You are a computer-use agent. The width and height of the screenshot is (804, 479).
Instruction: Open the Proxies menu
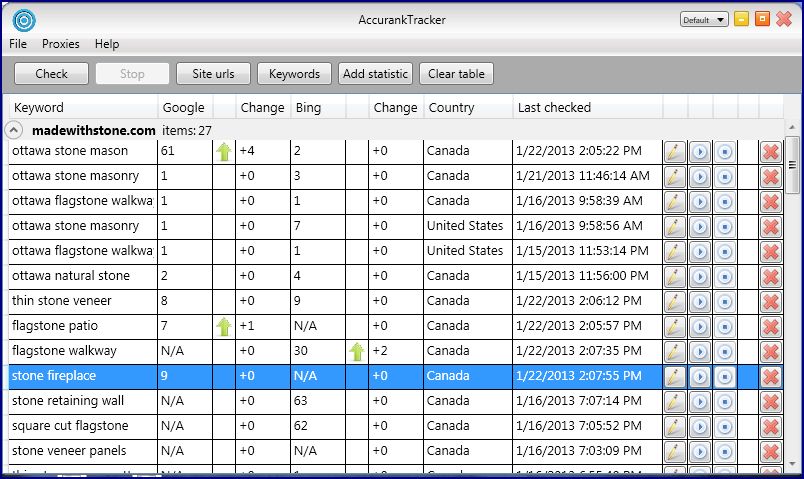point(61,44)
